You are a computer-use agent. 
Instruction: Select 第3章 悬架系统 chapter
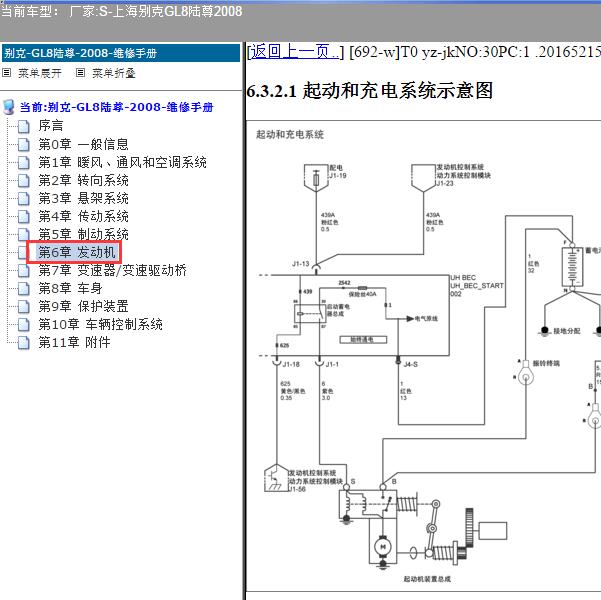[84, 198]
